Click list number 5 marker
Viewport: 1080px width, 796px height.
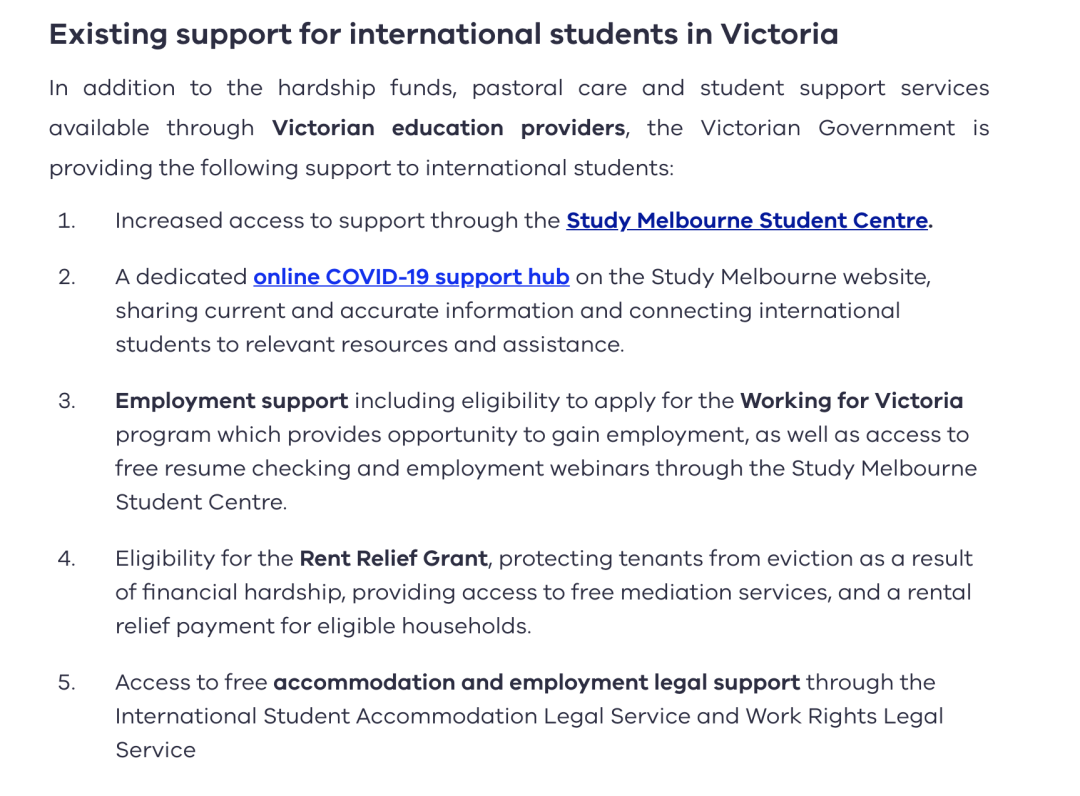point(67,682)
